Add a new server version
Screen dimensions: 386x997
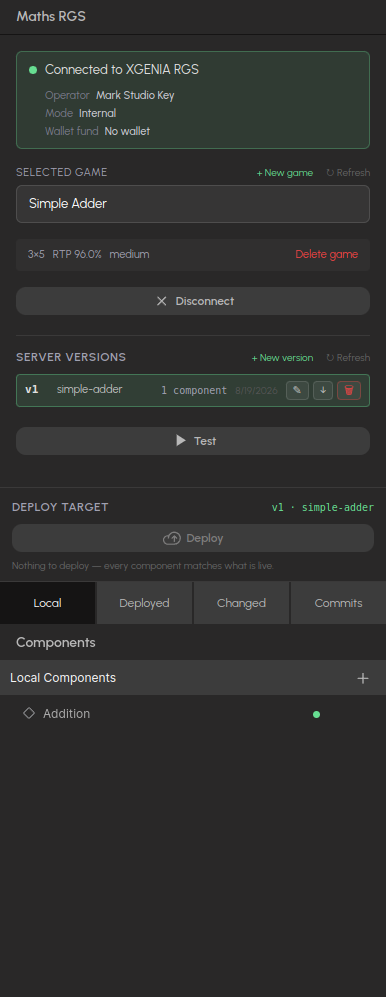pyautogui.click(x=282, y=358)
